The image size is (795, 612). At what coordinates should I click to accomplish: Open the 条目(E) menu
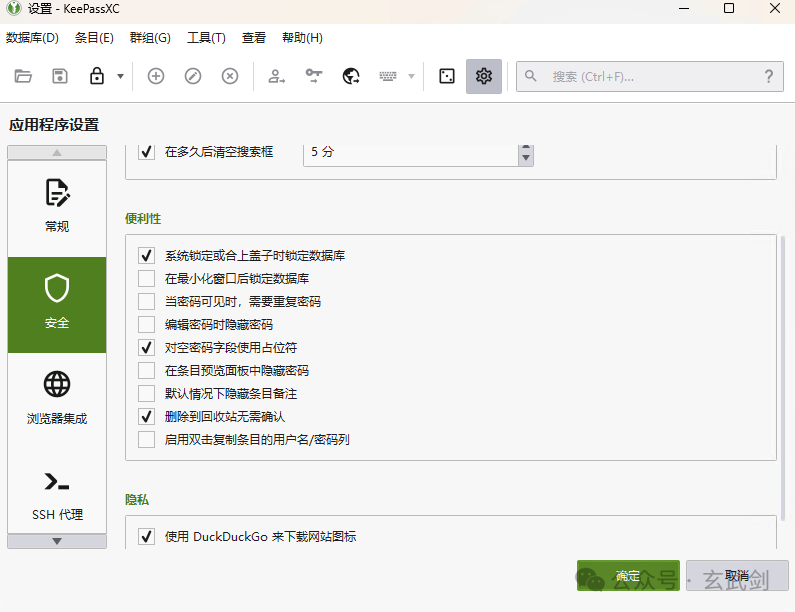pyautogui.click(x=94, y=38)
